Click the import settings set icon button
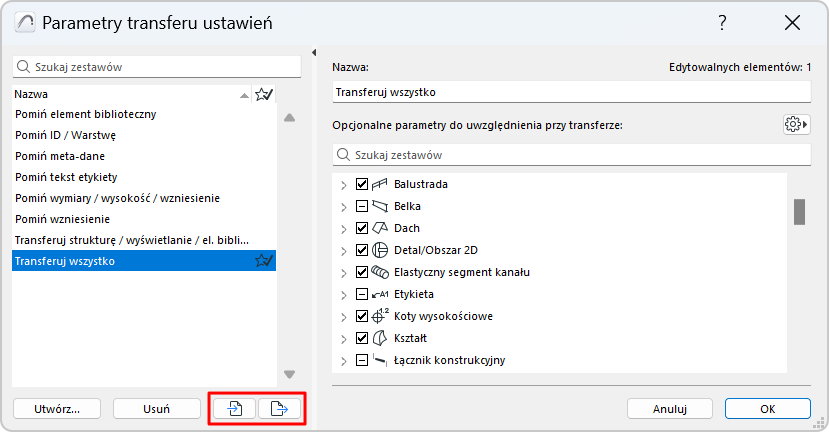829x432 pixels. (233, 408)
